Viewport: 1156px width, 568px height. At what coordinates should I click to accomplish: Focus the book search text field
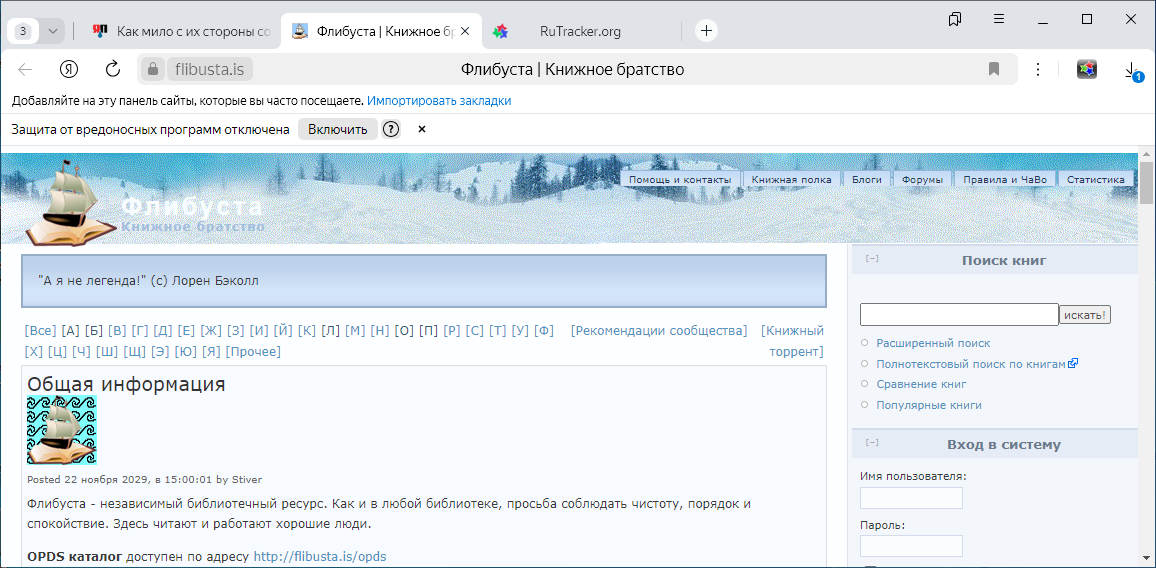(959, 314)
